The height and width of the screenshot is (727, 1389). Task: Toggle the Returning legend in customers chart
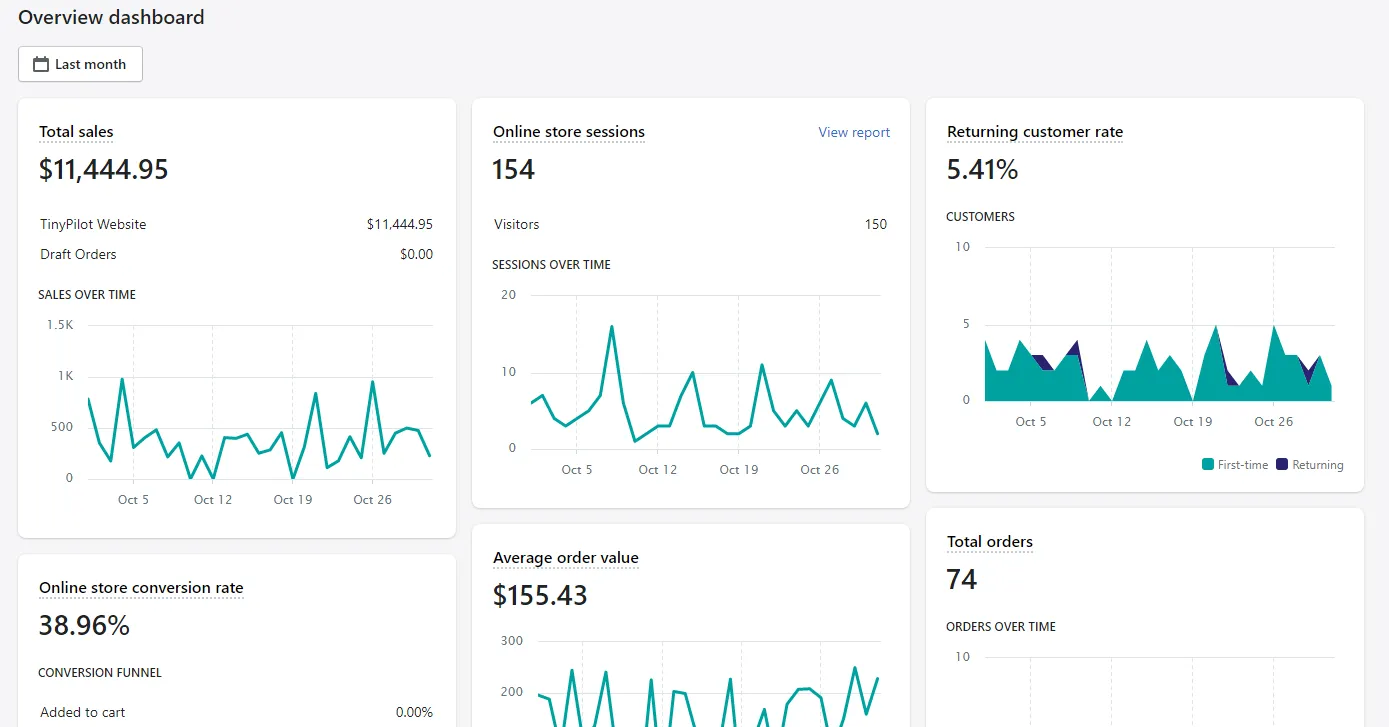pos(1317,464)
